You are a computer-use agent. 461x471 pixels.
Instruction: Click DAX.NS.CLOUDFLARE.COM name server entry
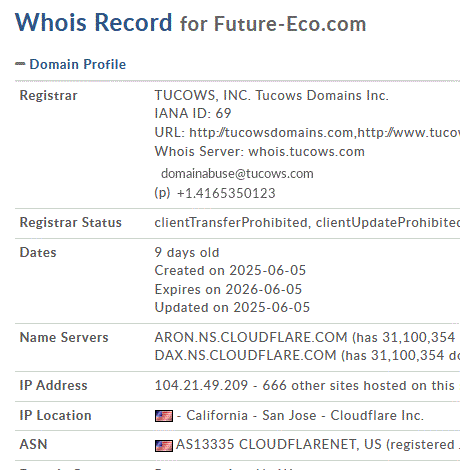(246, 355)
